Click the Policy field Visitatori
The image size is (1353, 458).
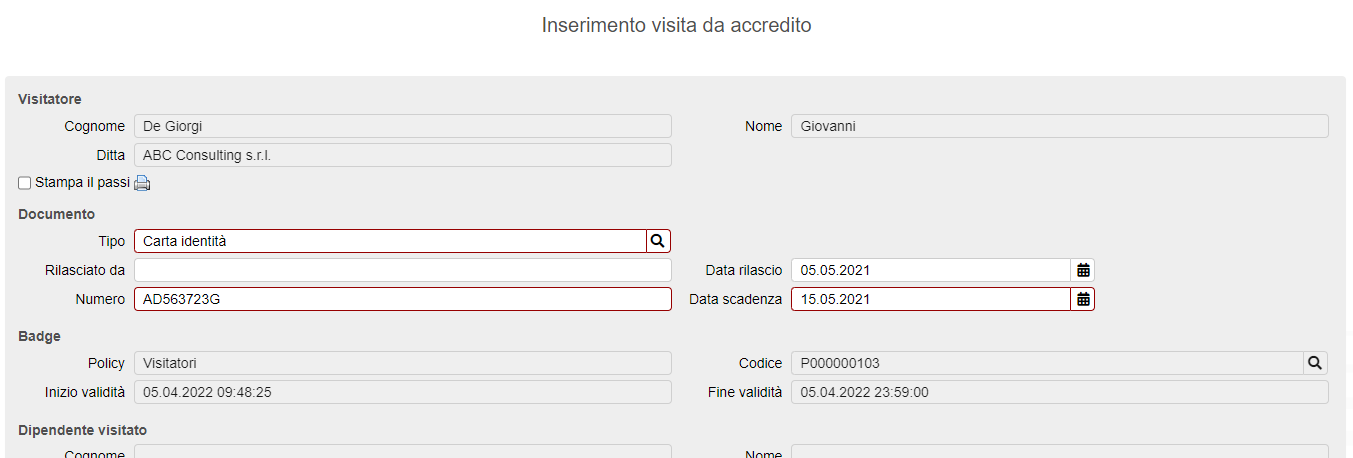coord(403,363)
